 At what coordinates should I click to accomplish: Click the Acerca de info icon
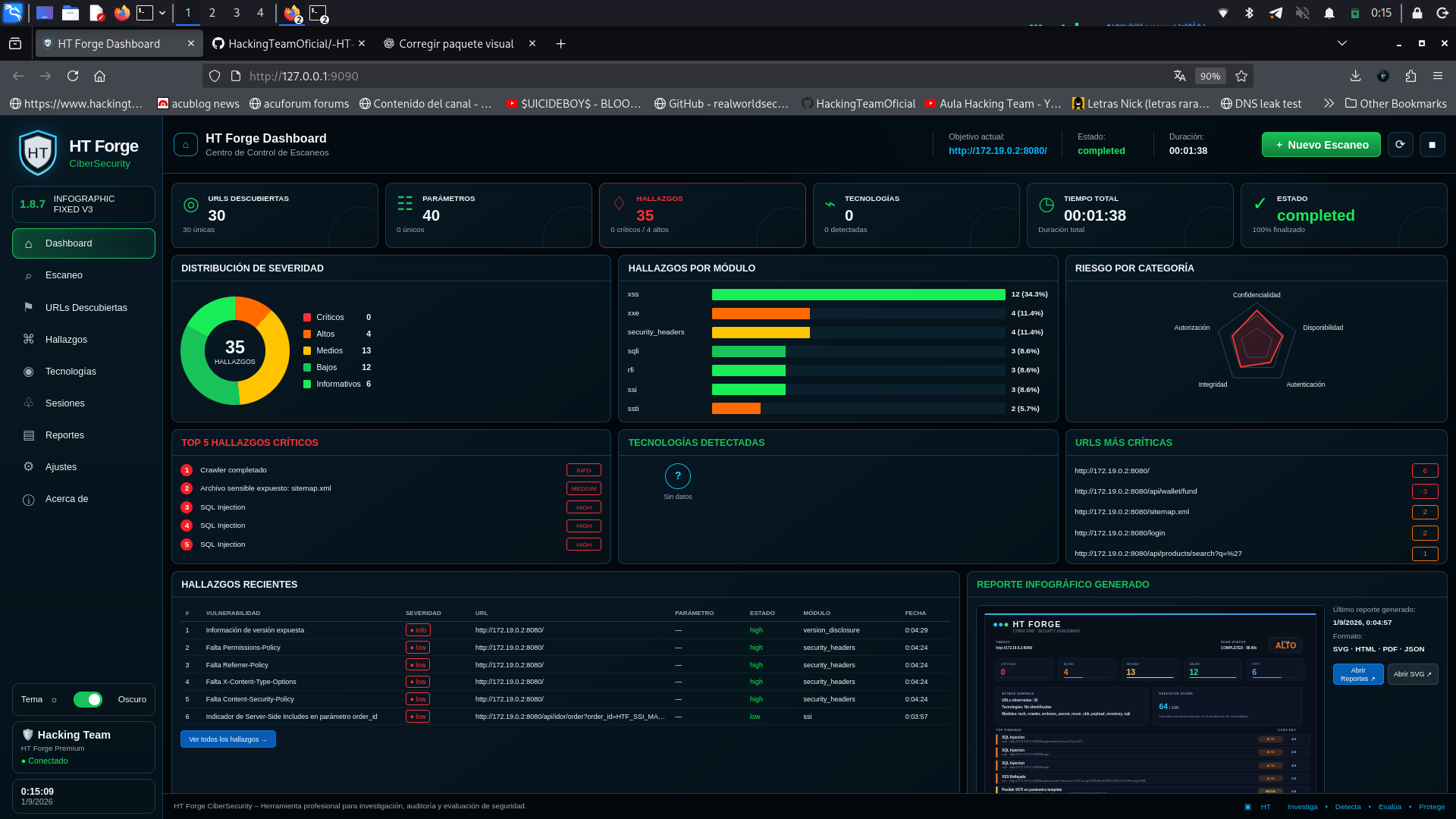pos(29,500)
